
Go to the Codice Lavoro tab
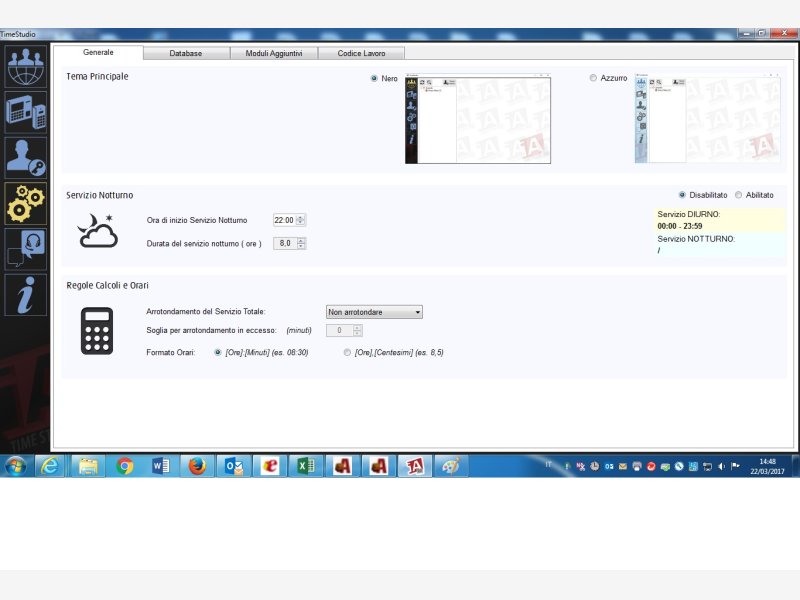pos(361,53)
